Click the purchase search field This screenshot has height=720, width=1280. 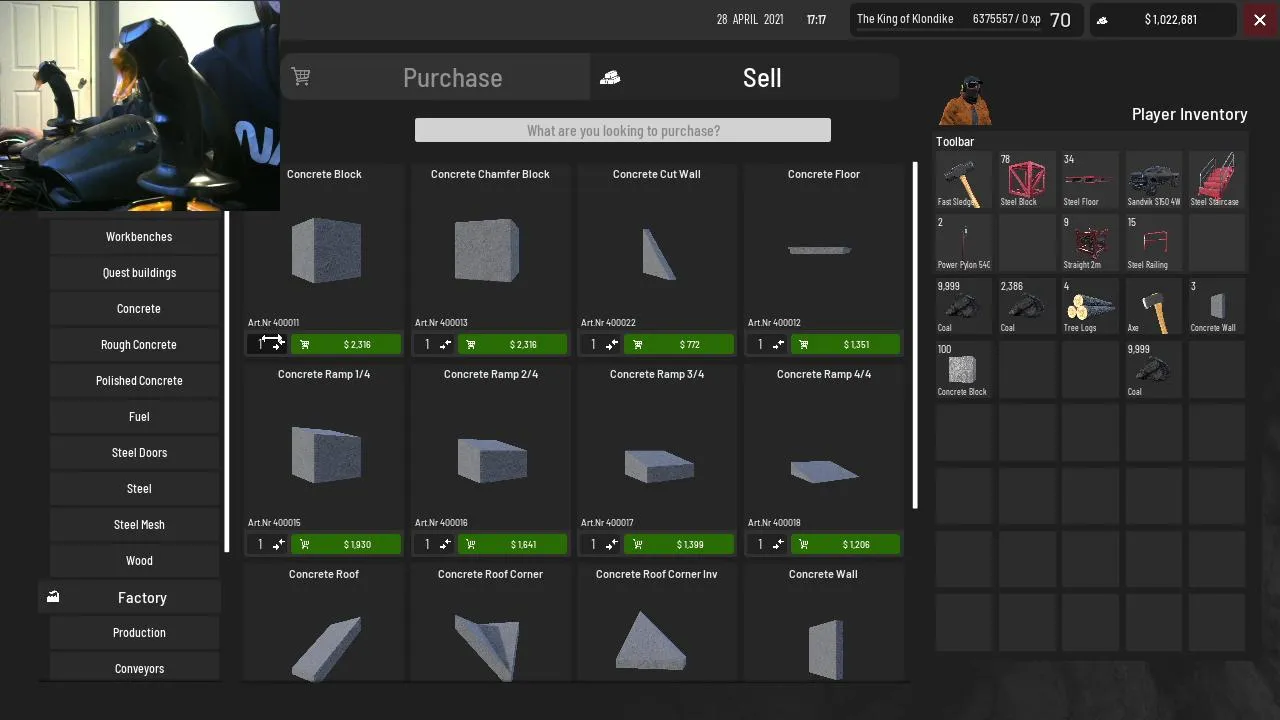pyautogui.click(x=623, y=130)
